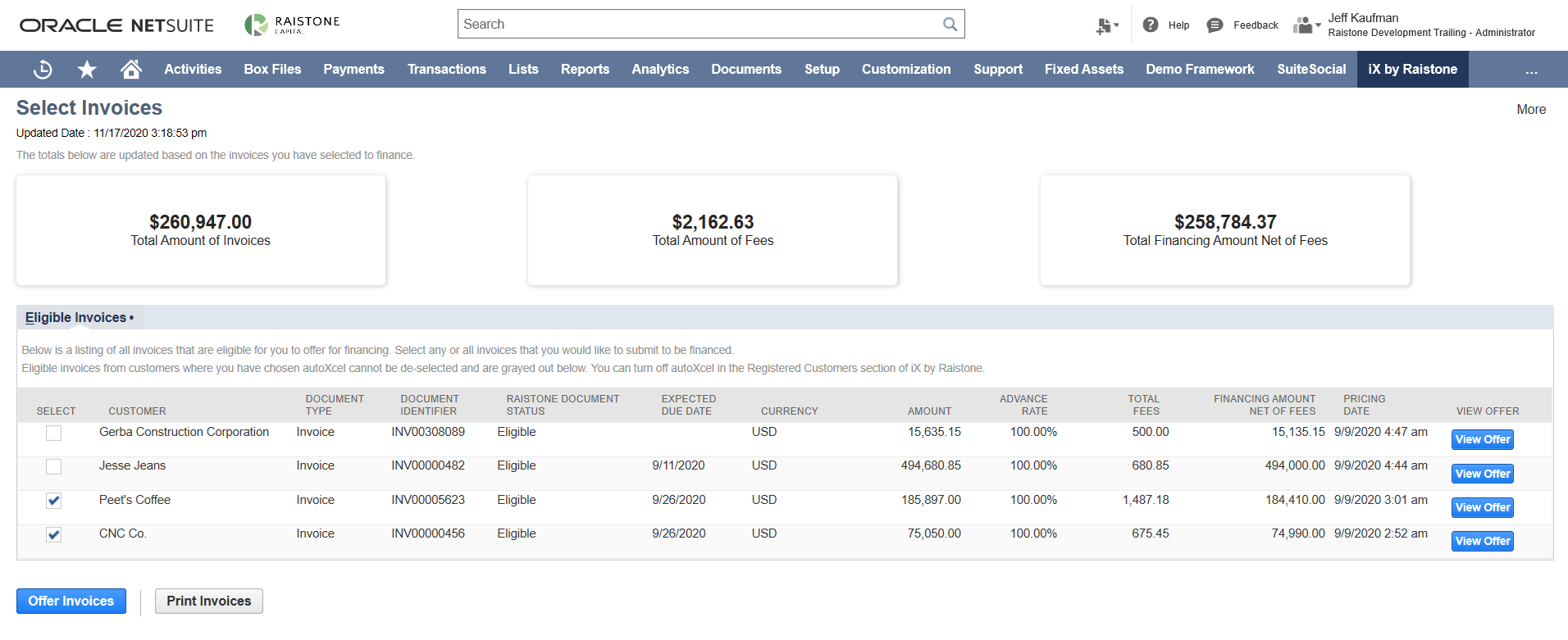
Task: Click the Feedback speech bubble icon
Action: 1215,25
